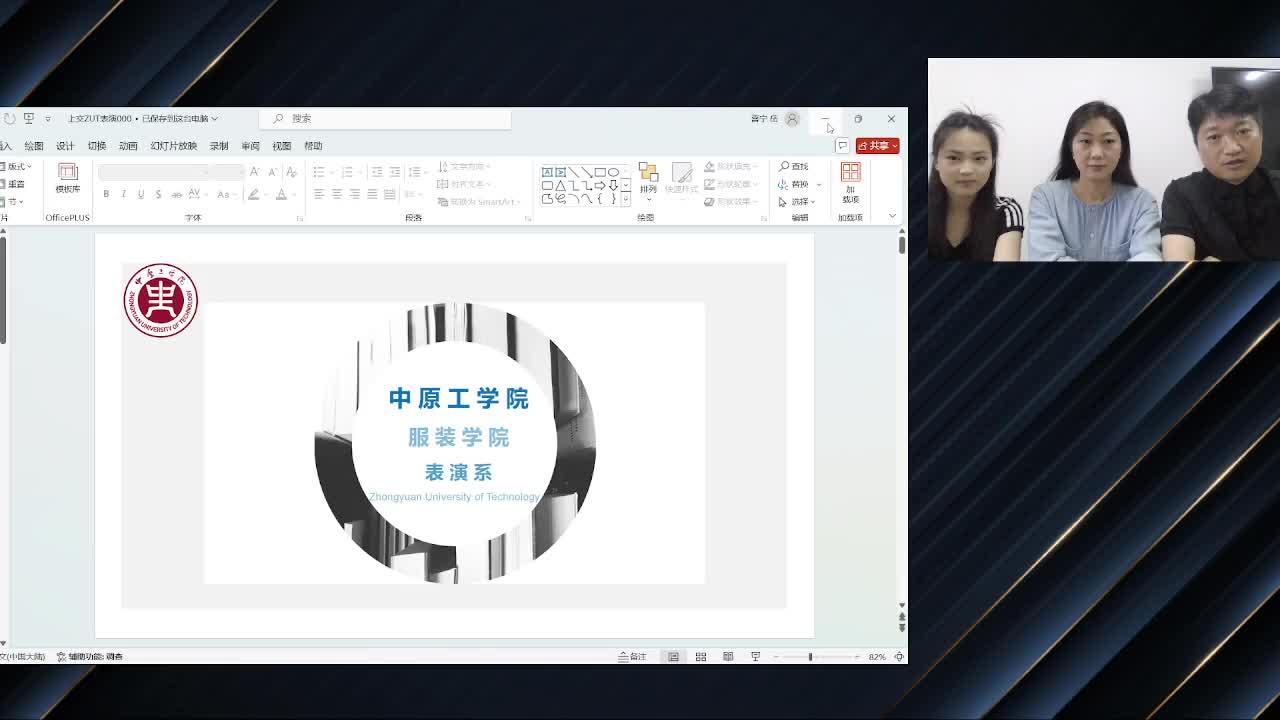Align paragraph text left
Viewport: 1280px width, 720px height.
tap(318, 194)
